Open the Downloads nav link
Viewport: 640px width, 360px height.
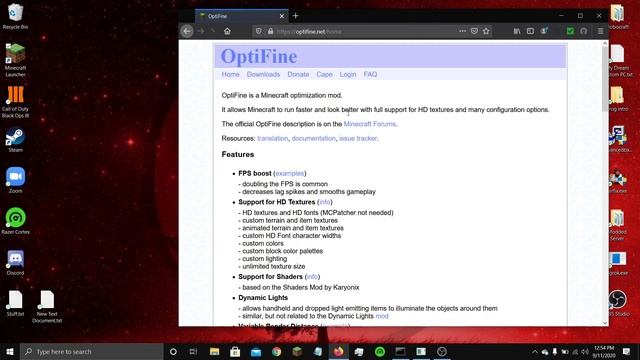point(263,74)
